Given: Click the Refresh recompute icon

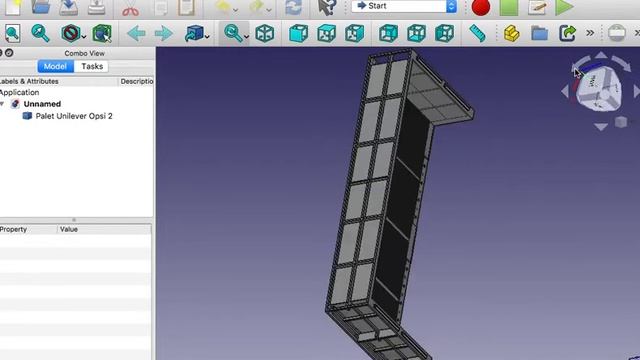Looking at the screenshot, I should [293, 7].
